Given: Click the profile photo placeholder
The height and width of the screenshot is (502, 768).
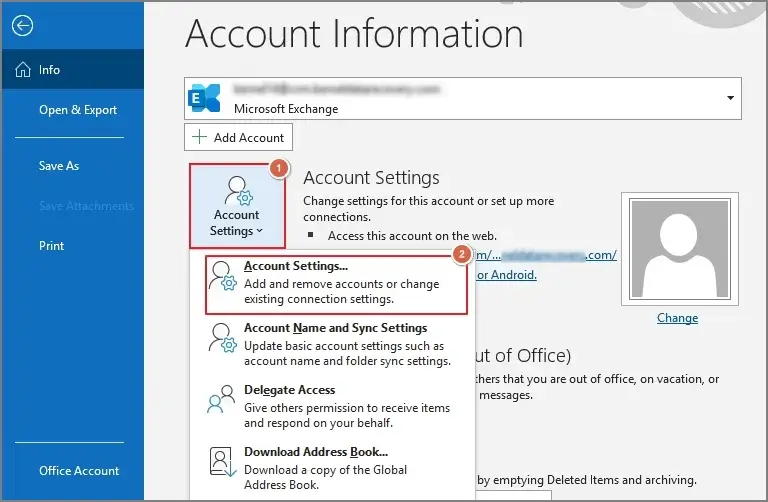Looking at the screenshot, I should pos(680,249).
